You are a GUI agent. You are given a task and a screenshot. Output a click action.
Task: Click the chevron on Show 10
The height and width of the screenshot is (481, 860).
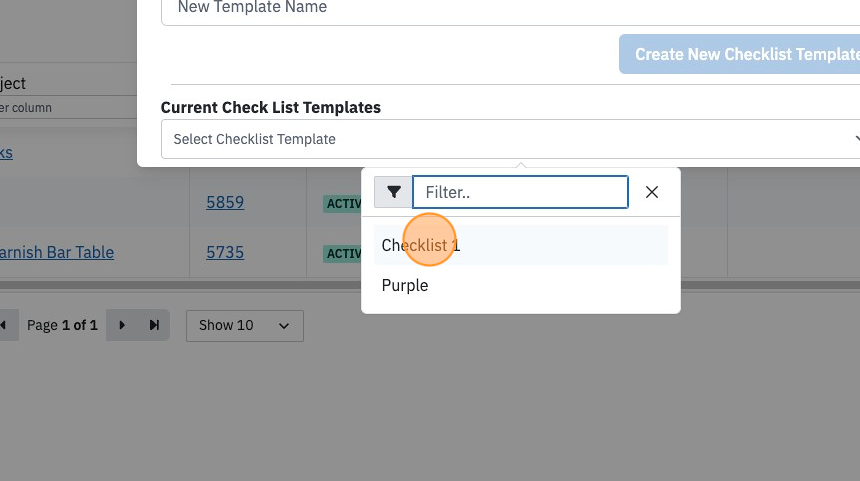(x=284, y=326)
